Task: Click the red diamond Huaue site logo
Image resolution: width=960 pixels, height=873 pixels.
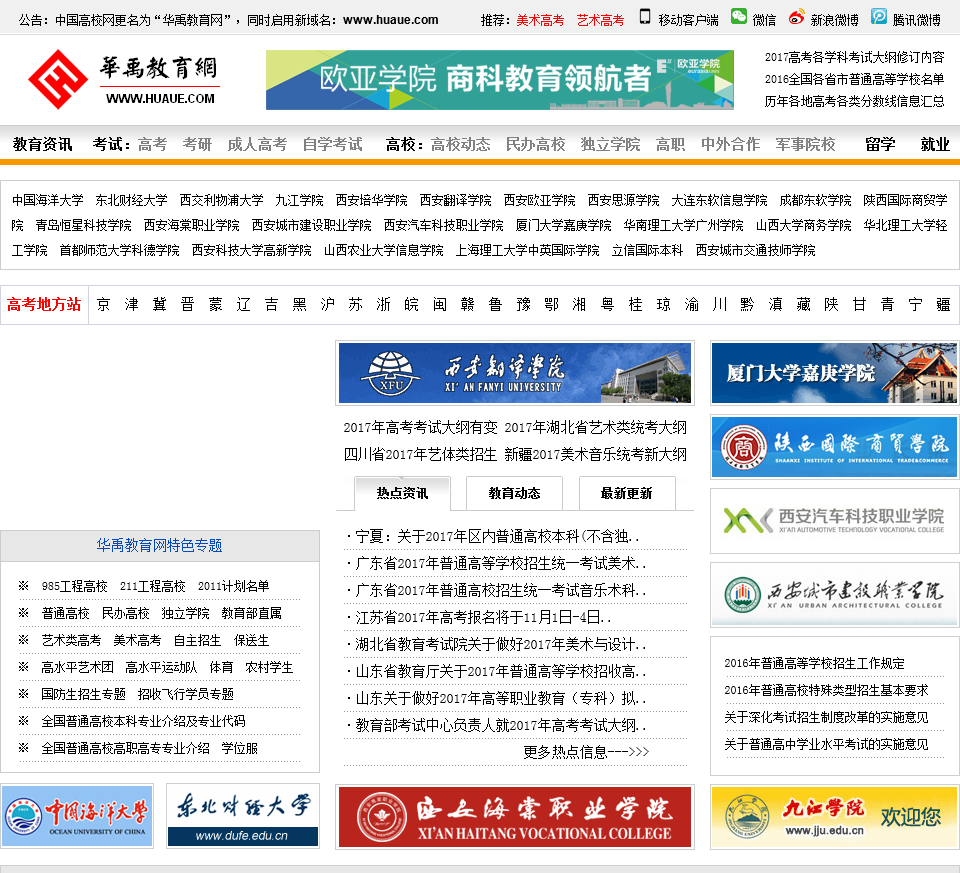Action: click(x=58, y=80)
